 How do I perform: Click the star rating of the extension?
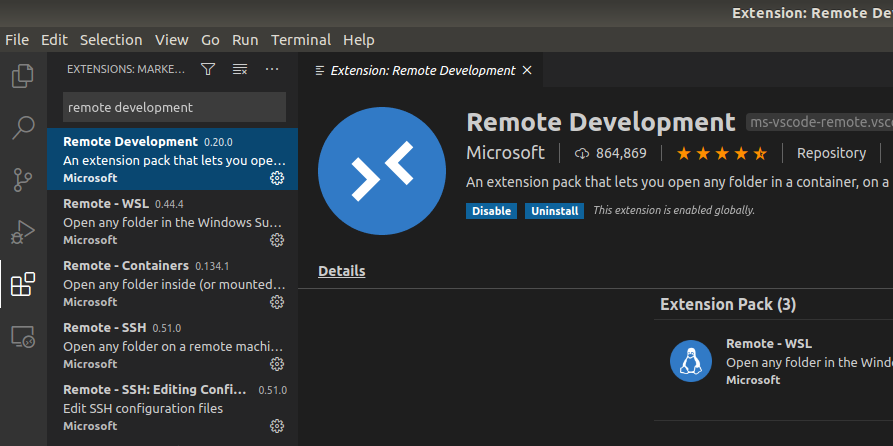click(722, 153)
